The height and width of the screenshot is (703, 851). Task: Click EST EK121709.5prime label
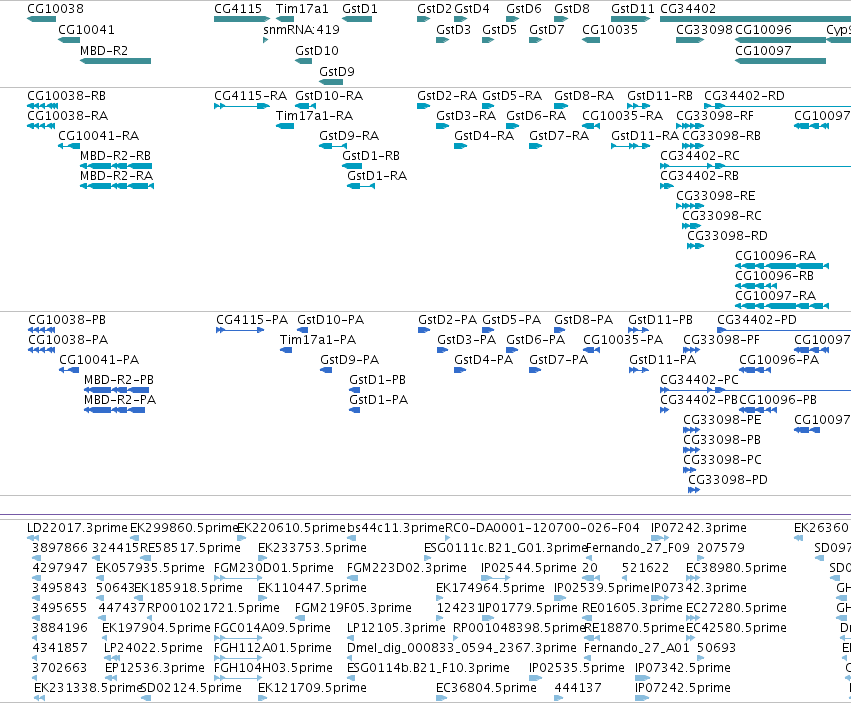coord(312,688)
